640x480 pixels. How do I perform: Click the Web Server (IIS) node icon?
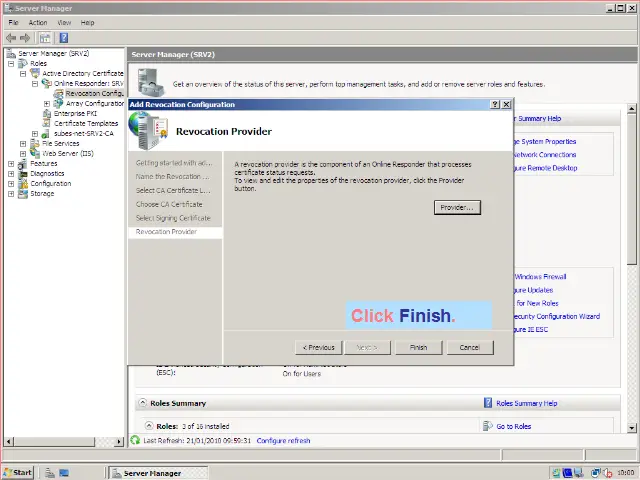click(35, 153)
